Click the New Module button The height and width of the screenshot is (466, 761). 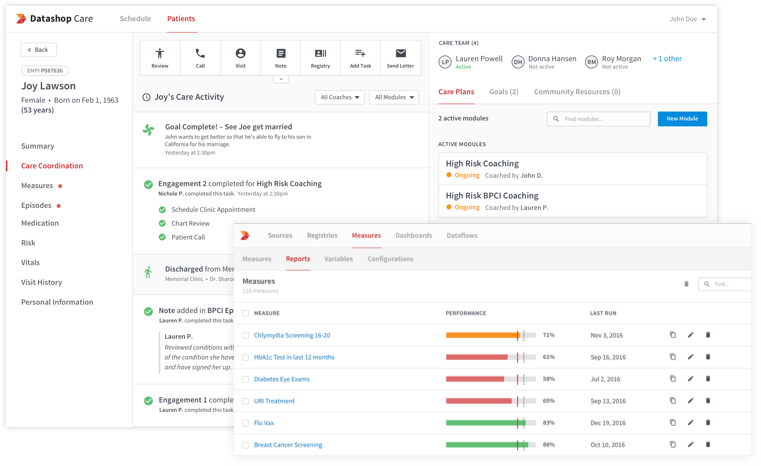click(x=682, y=118)
